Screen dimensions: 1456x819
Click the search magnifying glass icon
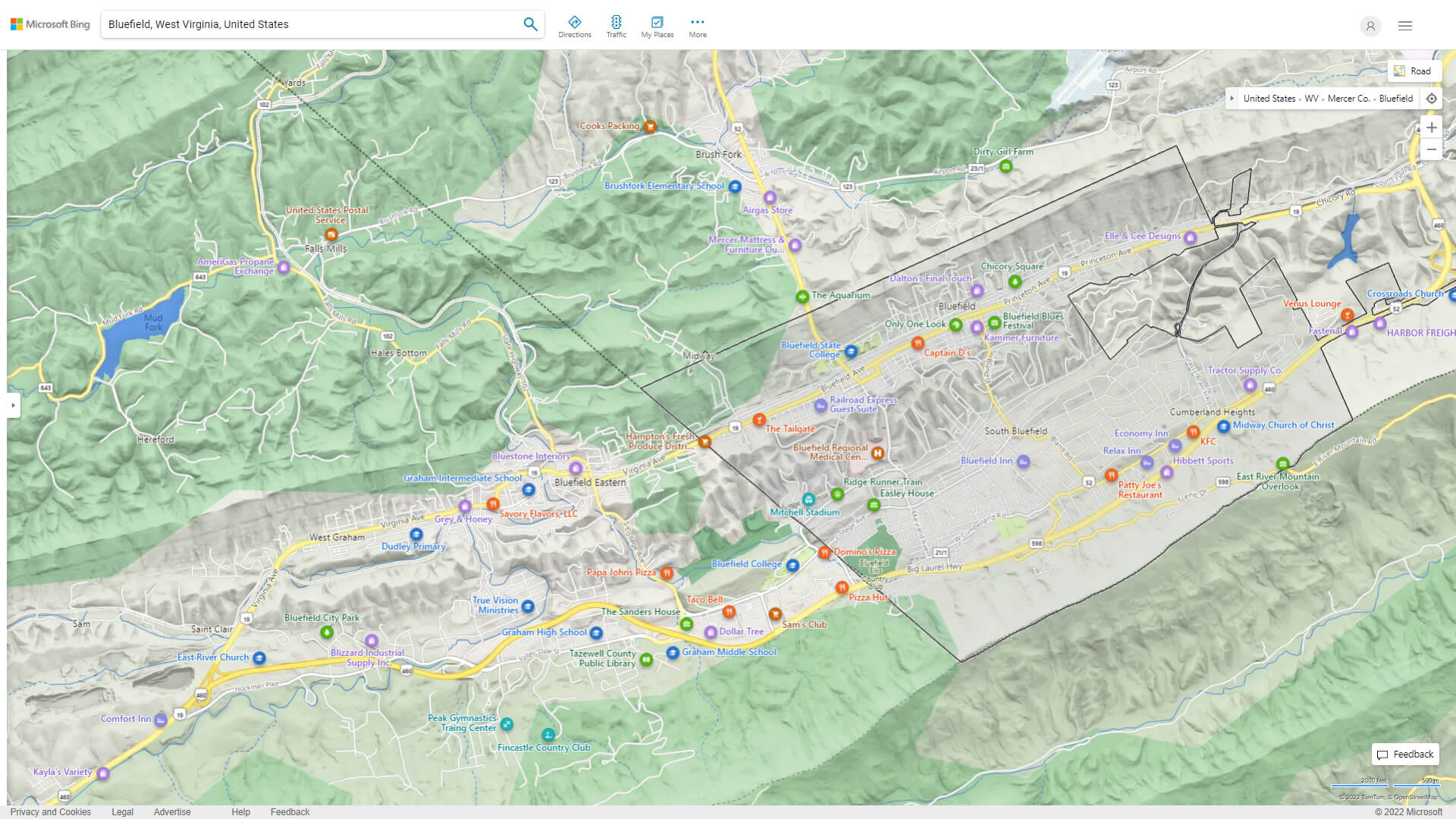coord(530,24)
